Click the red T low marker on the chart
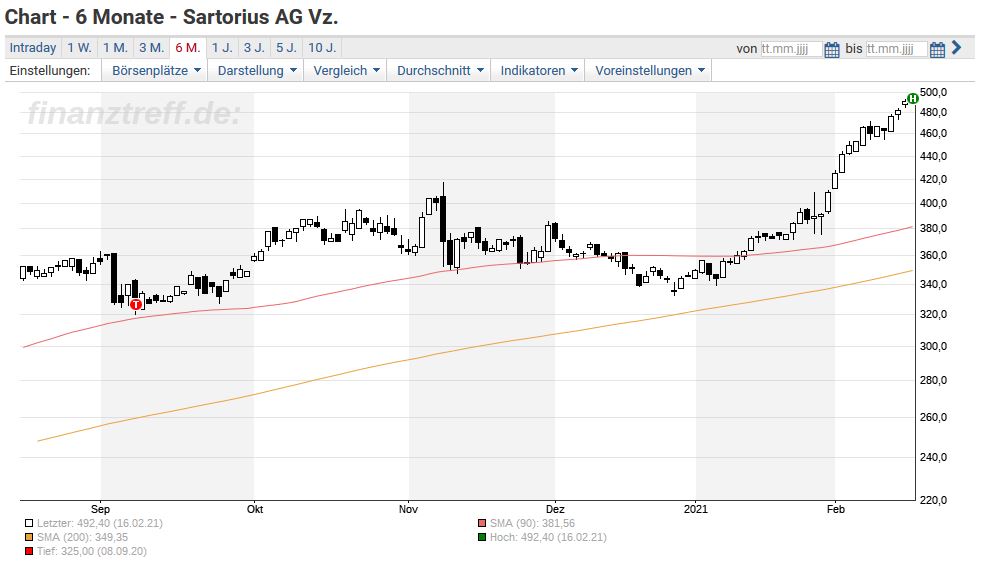The image size is (984, 565). click(x=136, y=304)
